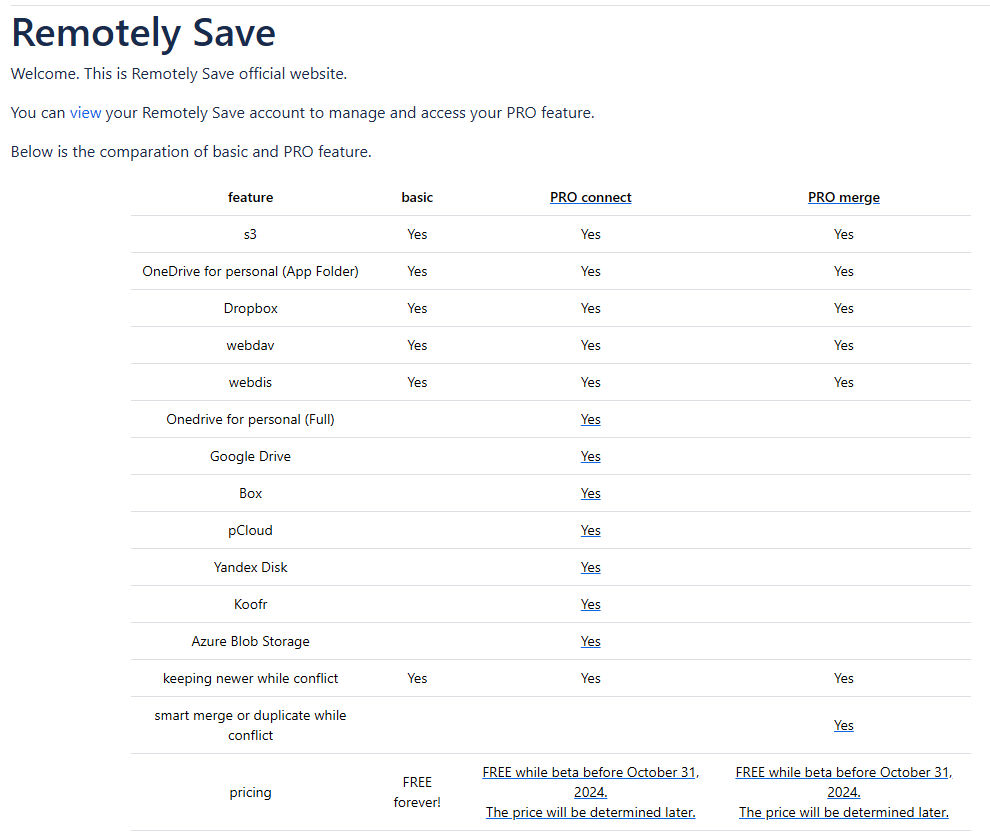
Task: Open the Koofr Yes link
Action: click(x=590, y=605)
